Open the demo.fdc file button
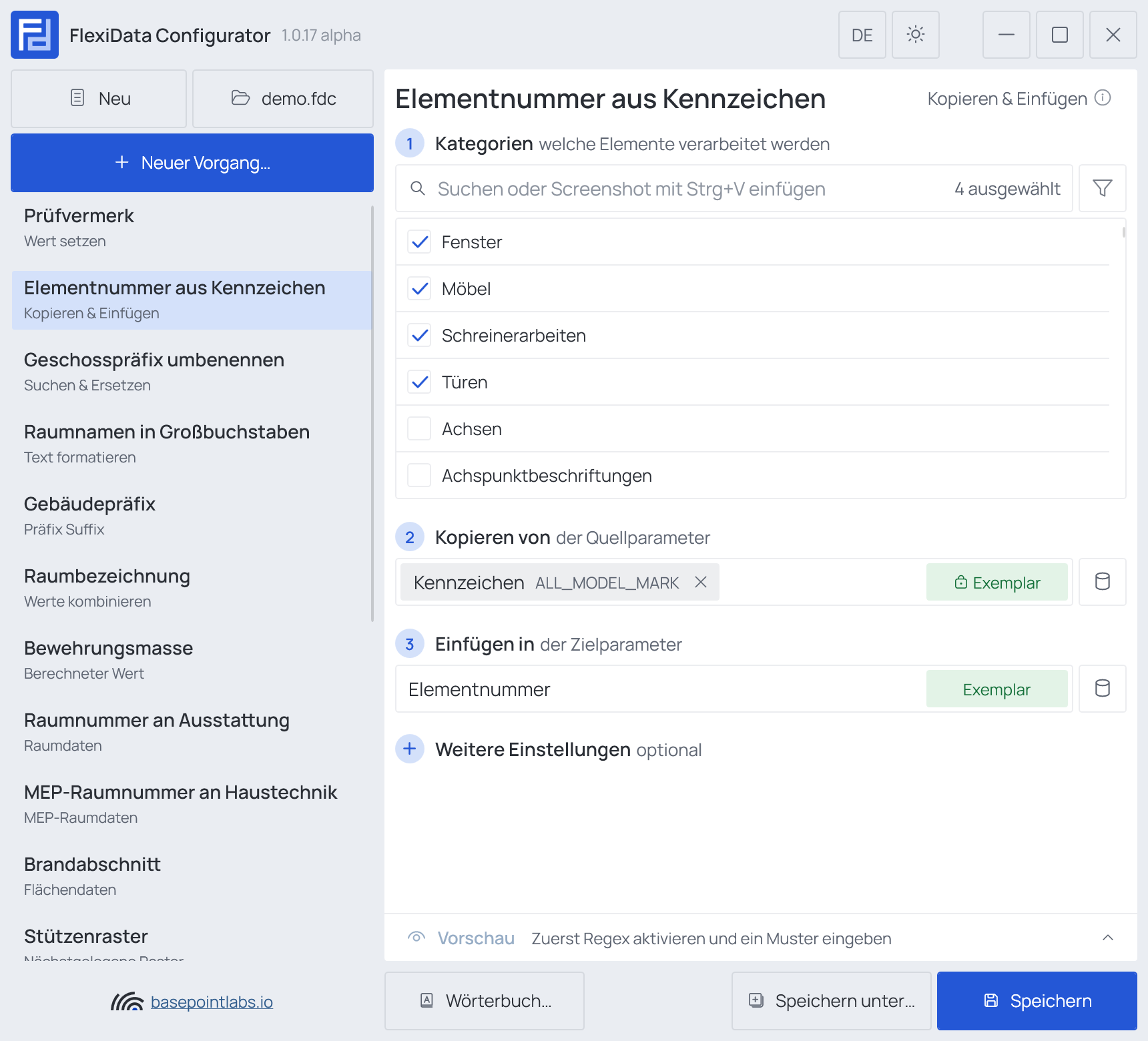This screenshot has width=1148, height=1041. (x=283, y=99)
